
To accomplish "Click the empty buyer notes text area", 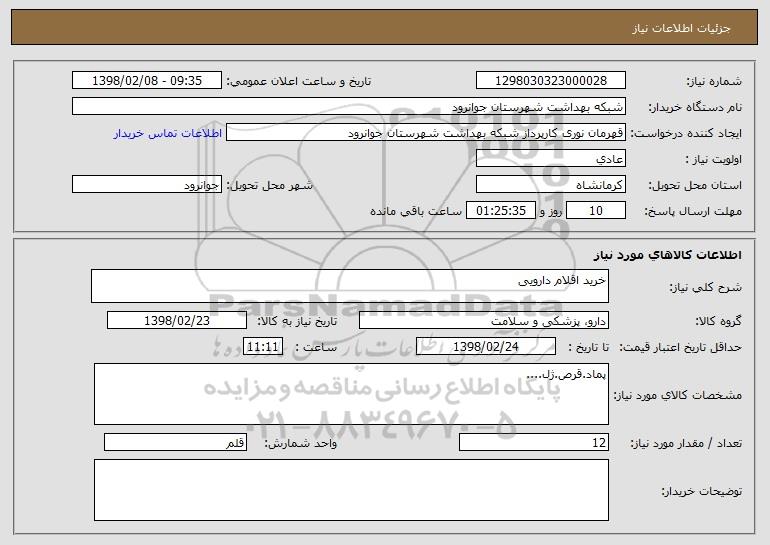I will [351, 490].
